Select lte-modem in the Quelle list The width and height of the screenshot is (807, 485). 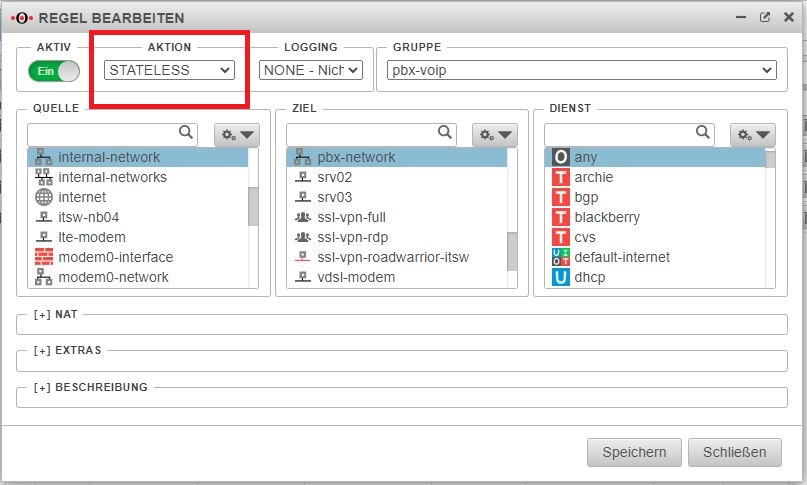(92, 237)
